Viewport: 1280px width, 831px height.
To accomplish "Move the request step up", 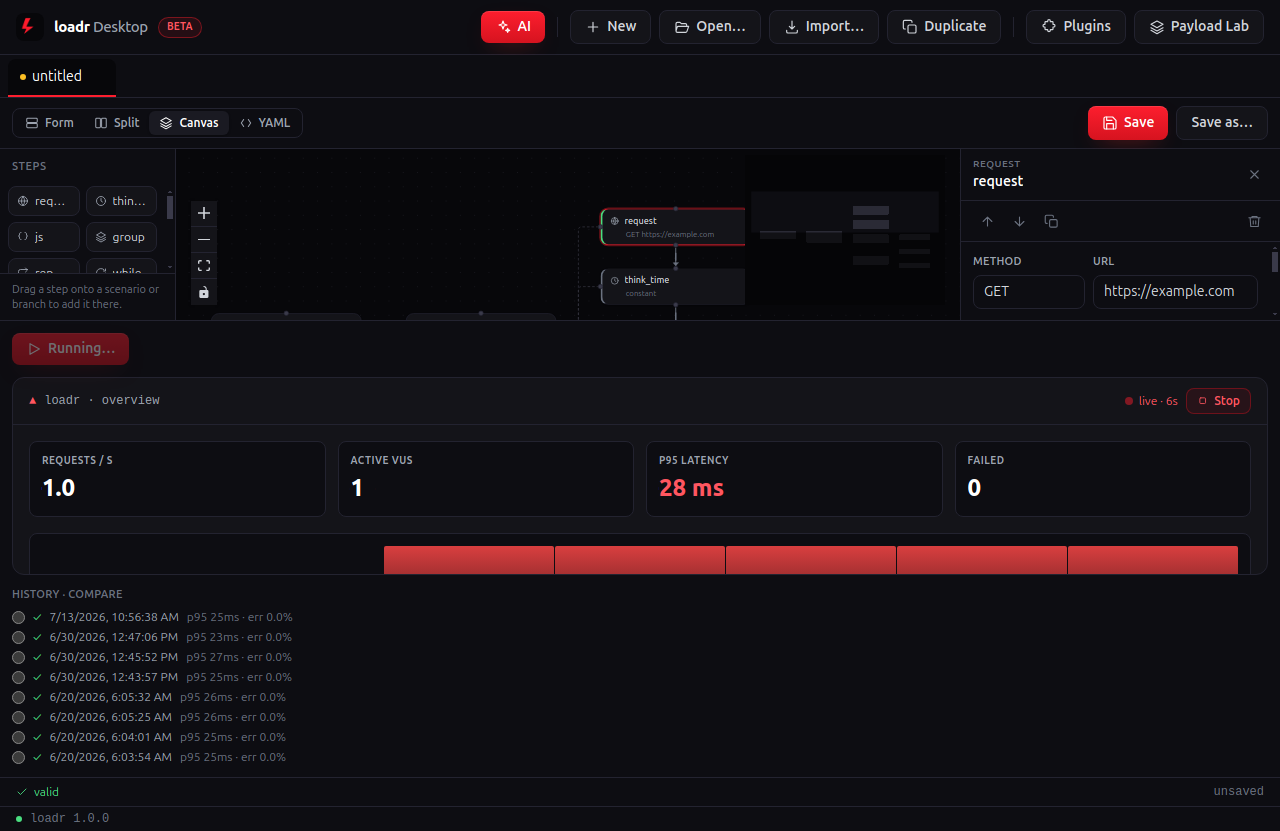I will [987, 221].
